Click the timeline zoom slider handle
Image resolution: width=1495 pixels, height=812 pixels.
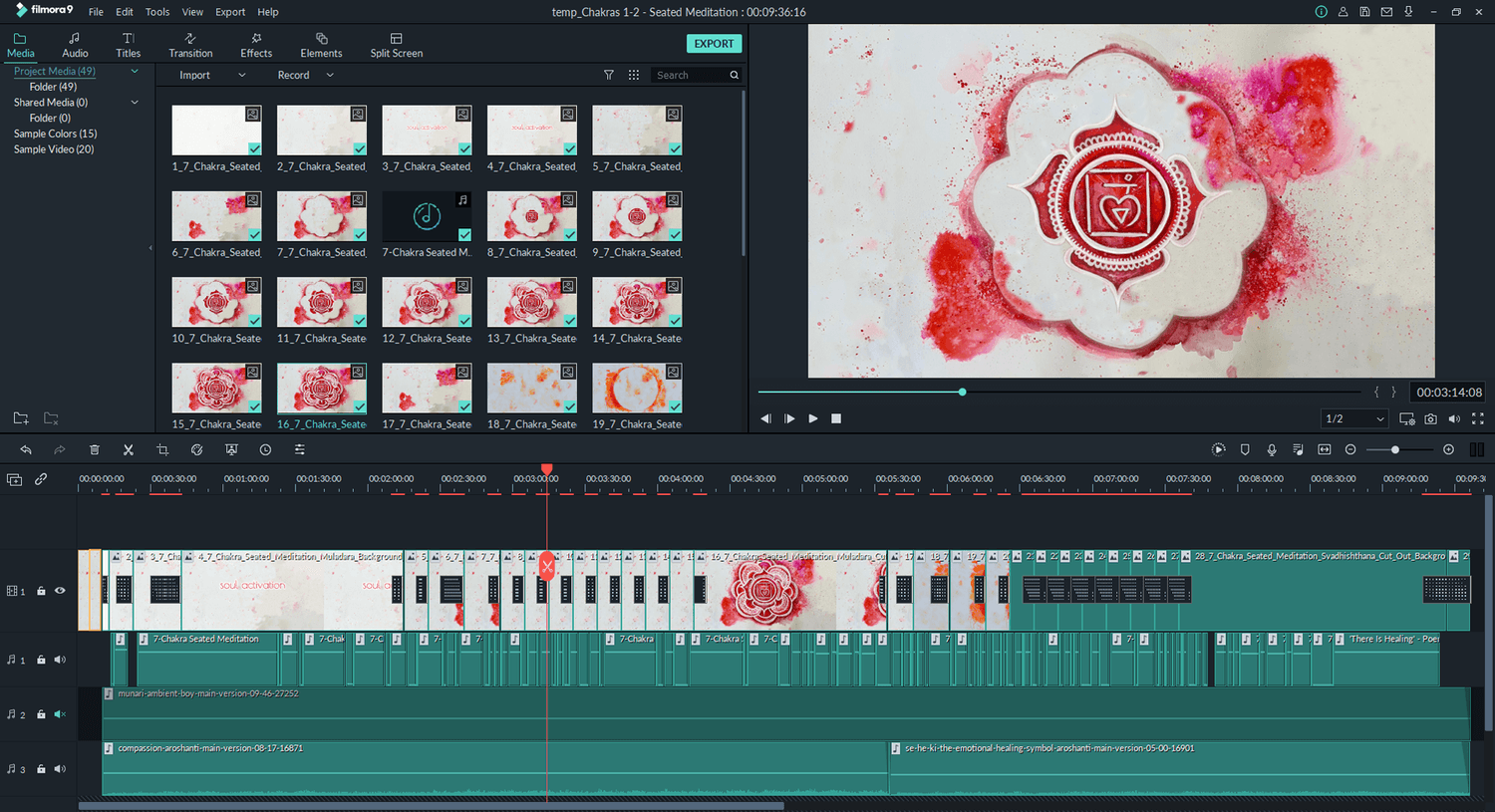1395,450
